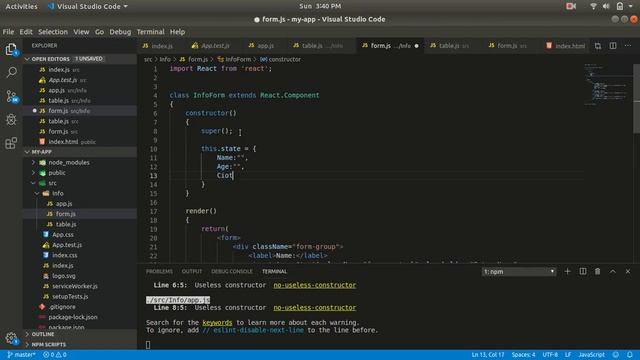Image resolution: width=640 pixels, height=360 pixels.
Task: Switch to the index.js editor tab
Action: click(x=158, y=46)
